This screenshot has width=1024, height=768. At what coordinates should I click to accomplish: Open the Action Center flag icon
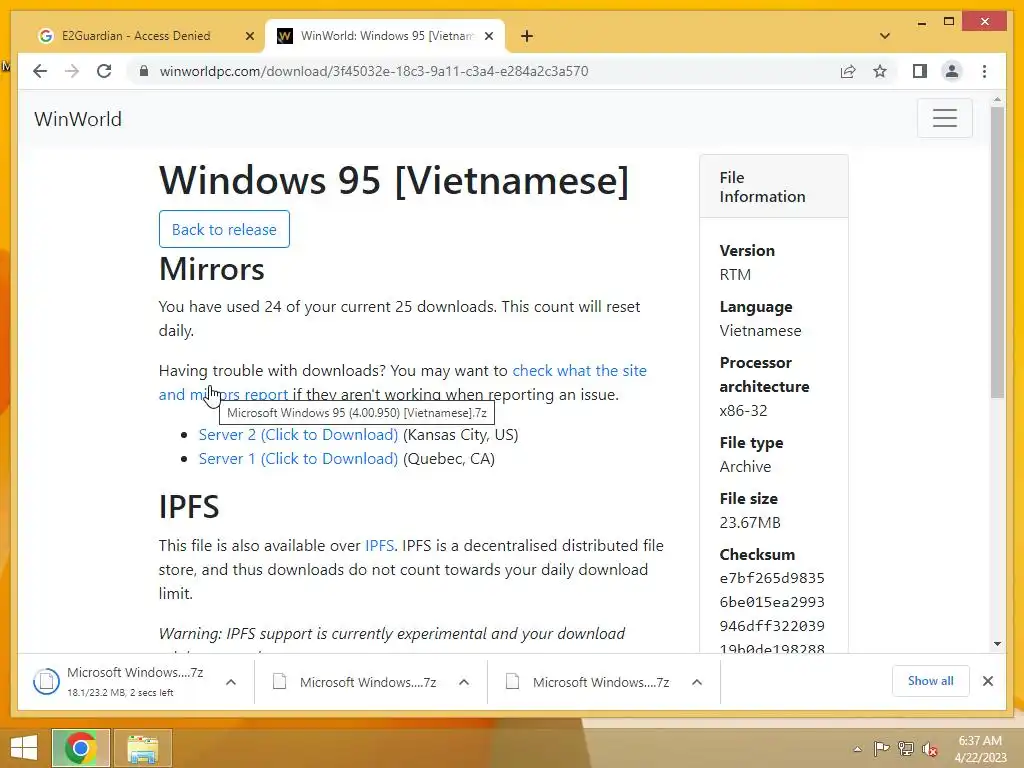[x=881, y=749]
